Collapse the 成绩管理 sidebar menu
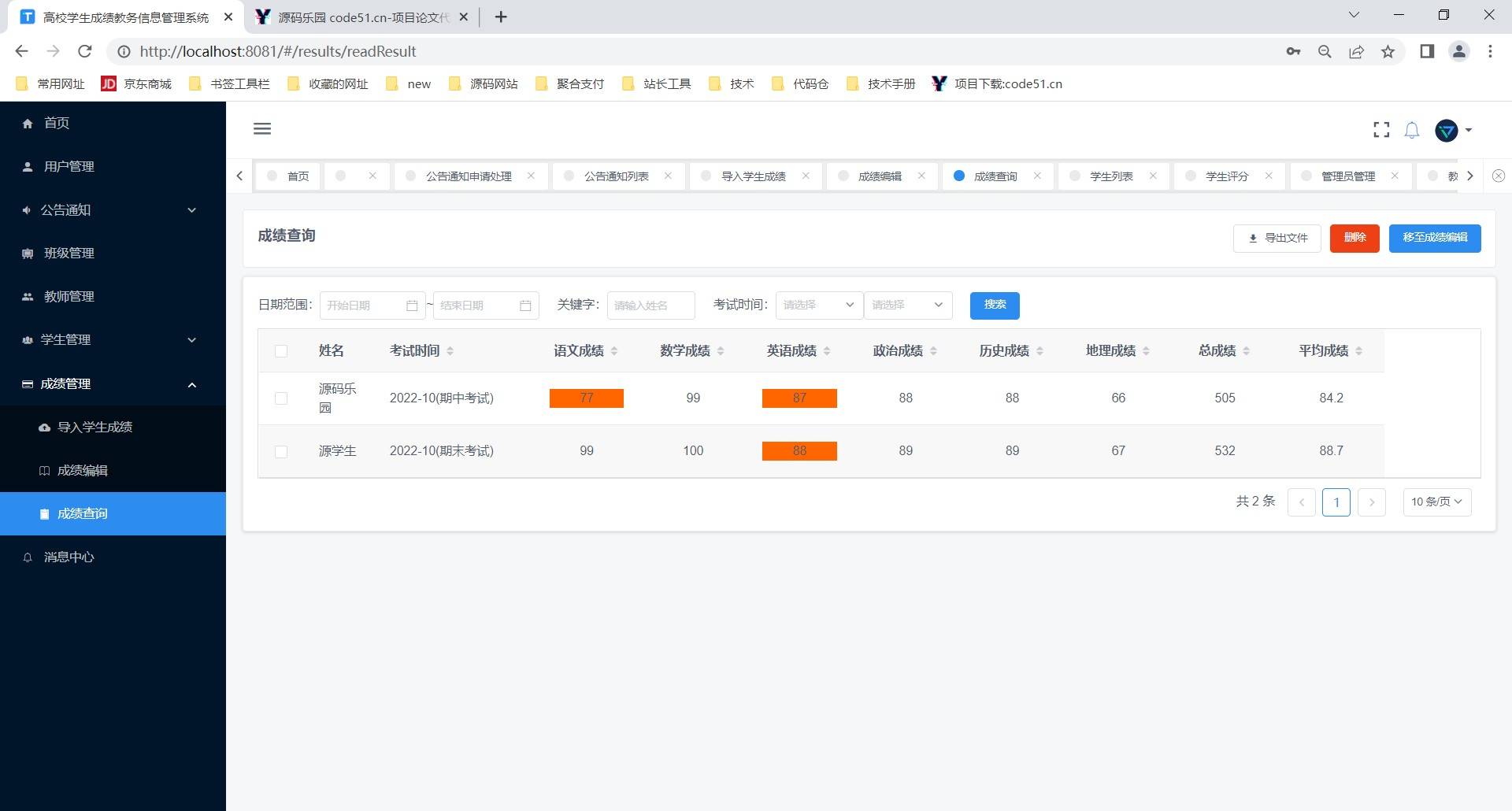The width and height of the screenshot is (1512, 811). 113,384
